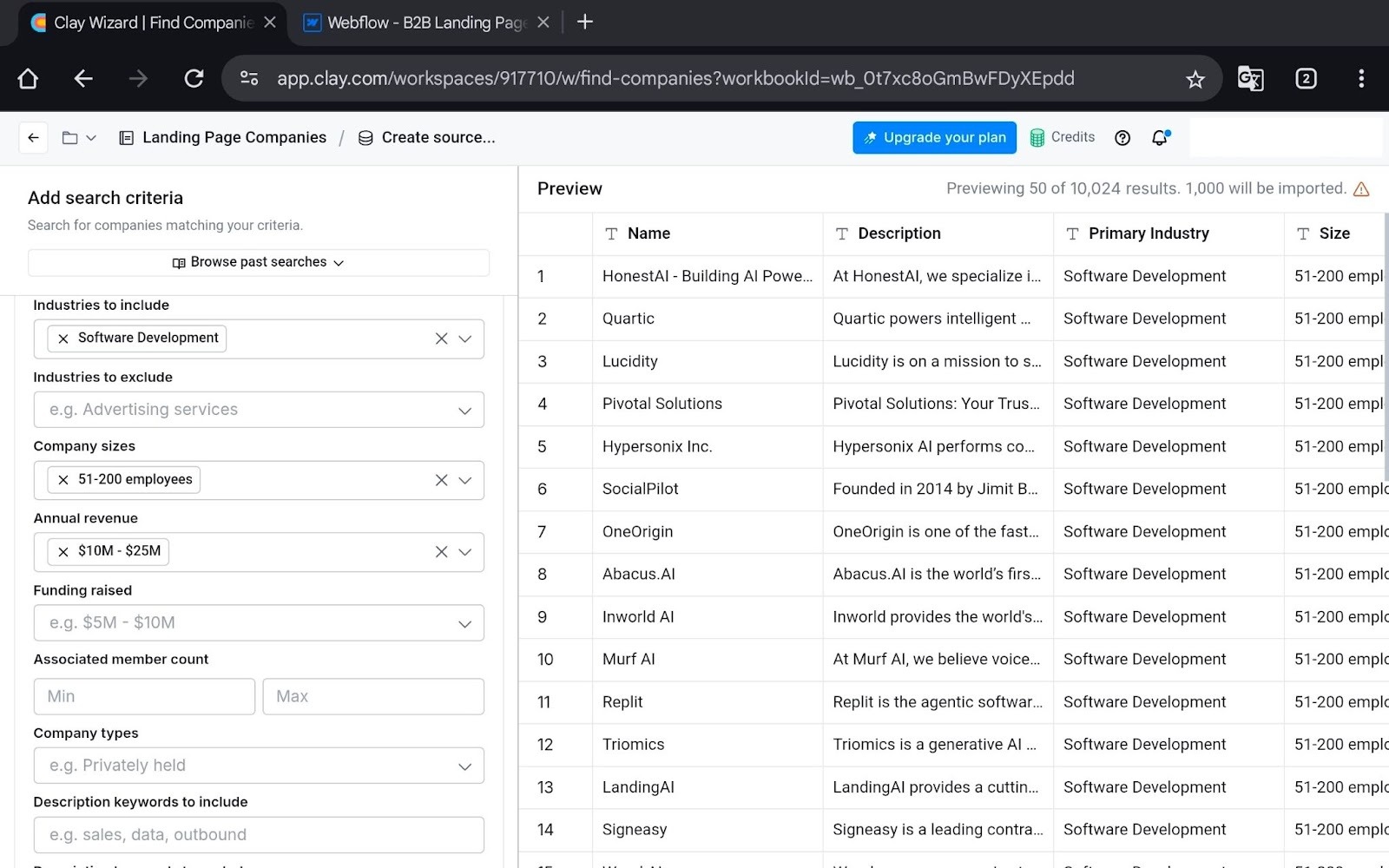Click the Description column header
Image resolution: width=1389 pixels, height=868 pixels.
[x=938, y=233]
